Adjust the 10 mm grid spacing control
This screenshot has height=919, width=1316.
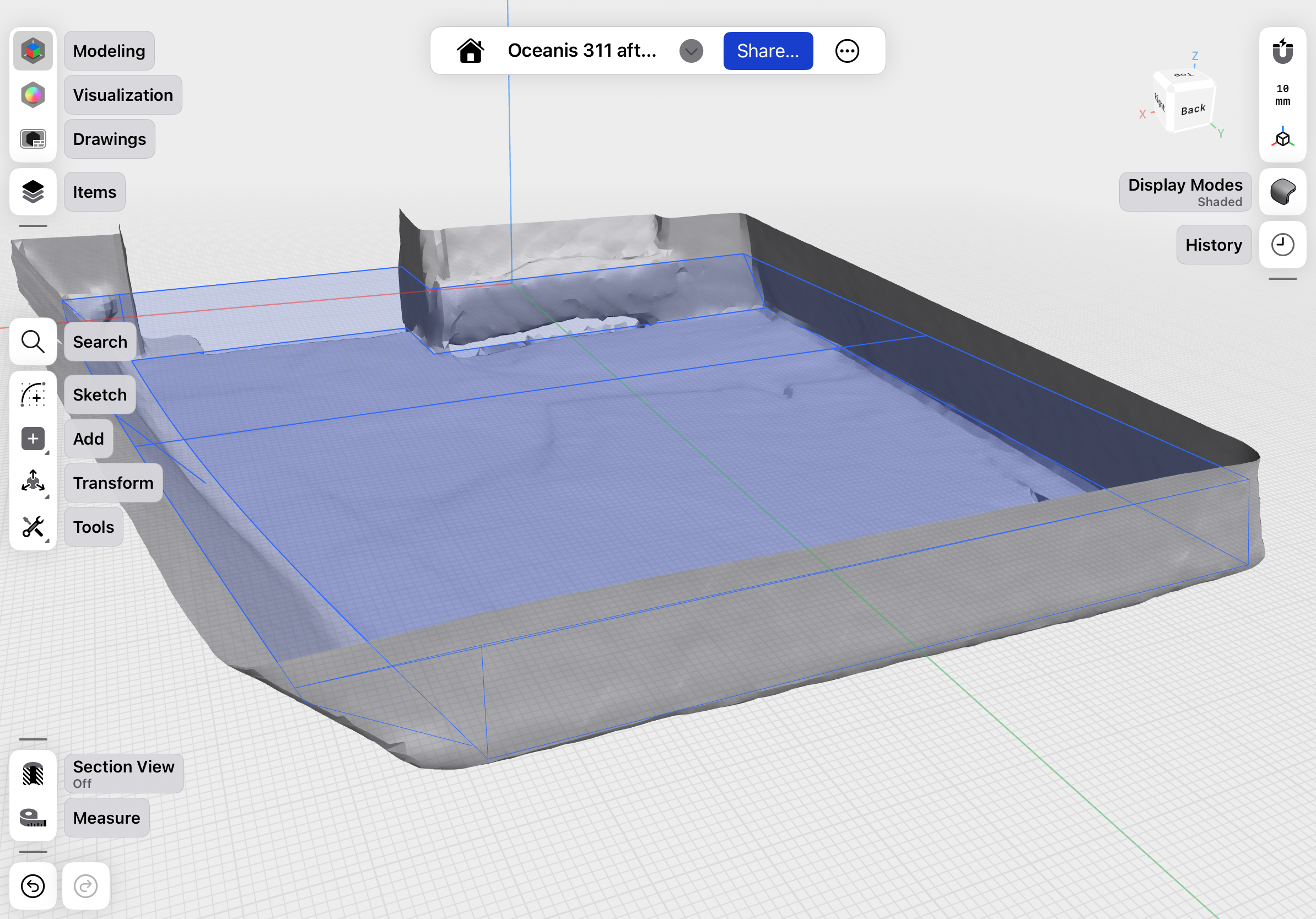tap(1282, 95)
